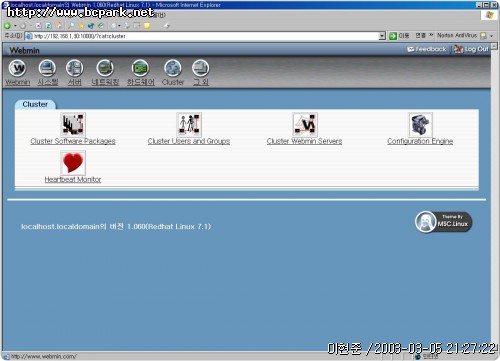
Task: Open the 그 외 (Others) category icon
Action: 201,68
